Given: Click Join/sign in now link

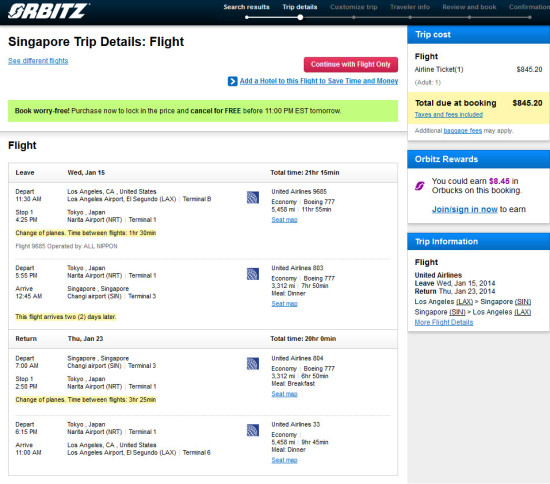Looking at the screenshot, I should pos(464,209).
